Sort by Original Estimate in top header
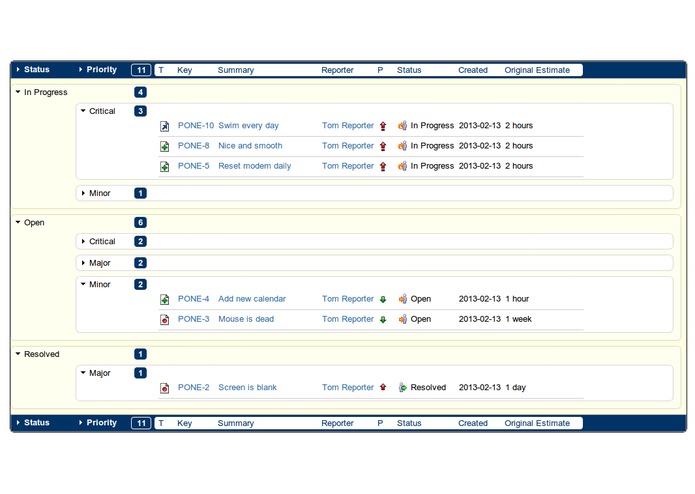This screenshot has width=695, height=494. tap(537, 70)
